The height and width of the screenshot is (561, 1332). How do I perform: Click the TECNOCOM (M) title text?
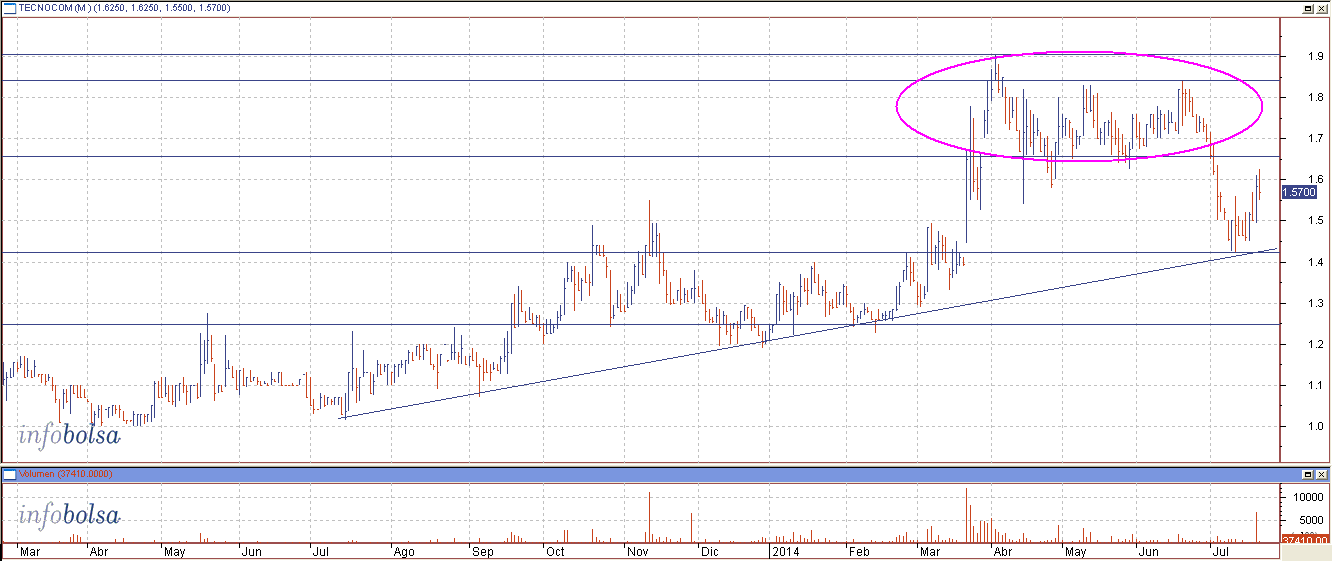(54, 8)
